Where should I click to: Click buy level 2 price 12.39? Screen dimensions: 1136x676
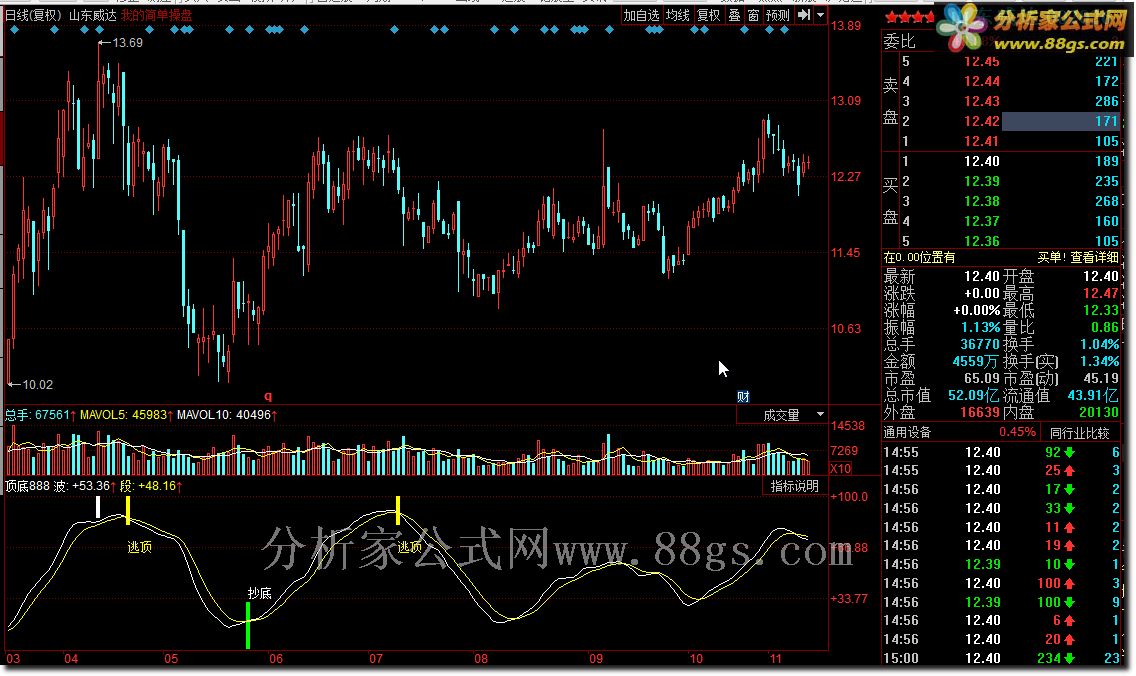[x=982, y=181]
